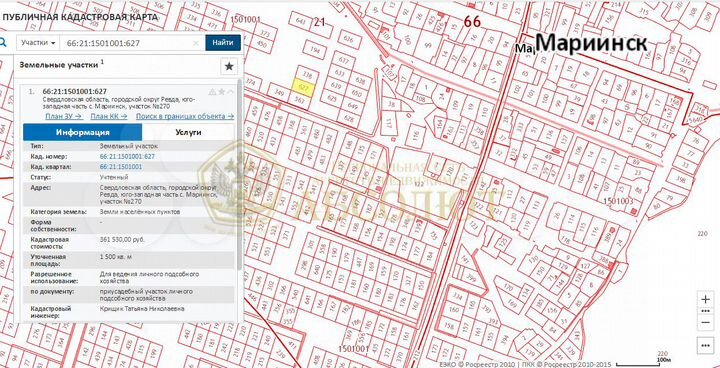Click the dots between zoom buttons
Image resolution: width=720 pixels, height=368 pixels.
coord(706,311)
